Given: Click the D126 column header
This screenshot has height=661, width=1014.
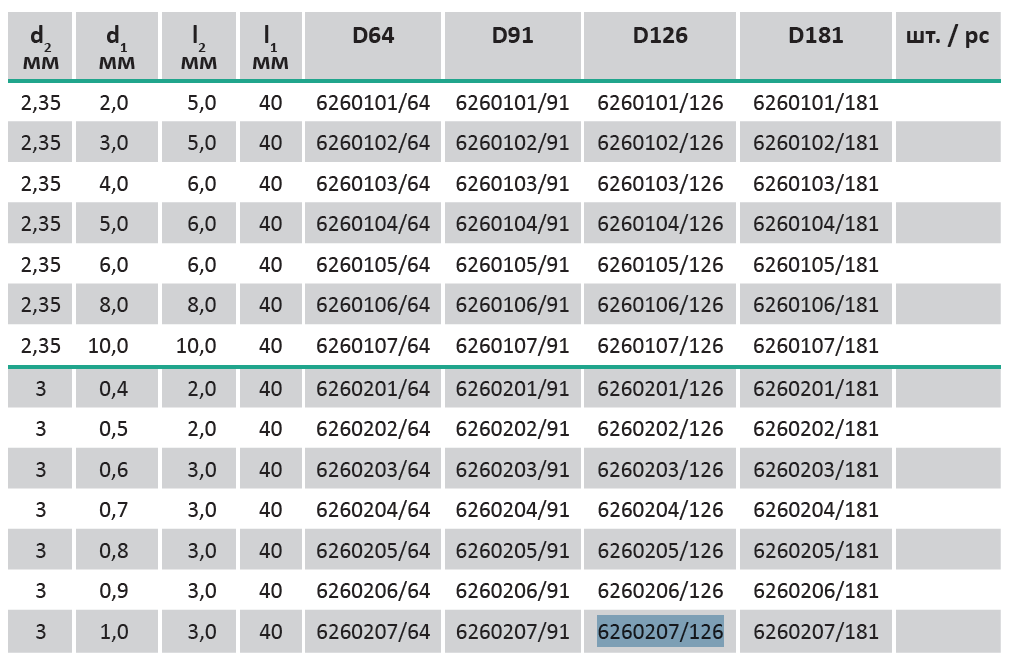Looking at the screenshot, I should [660, 36].
